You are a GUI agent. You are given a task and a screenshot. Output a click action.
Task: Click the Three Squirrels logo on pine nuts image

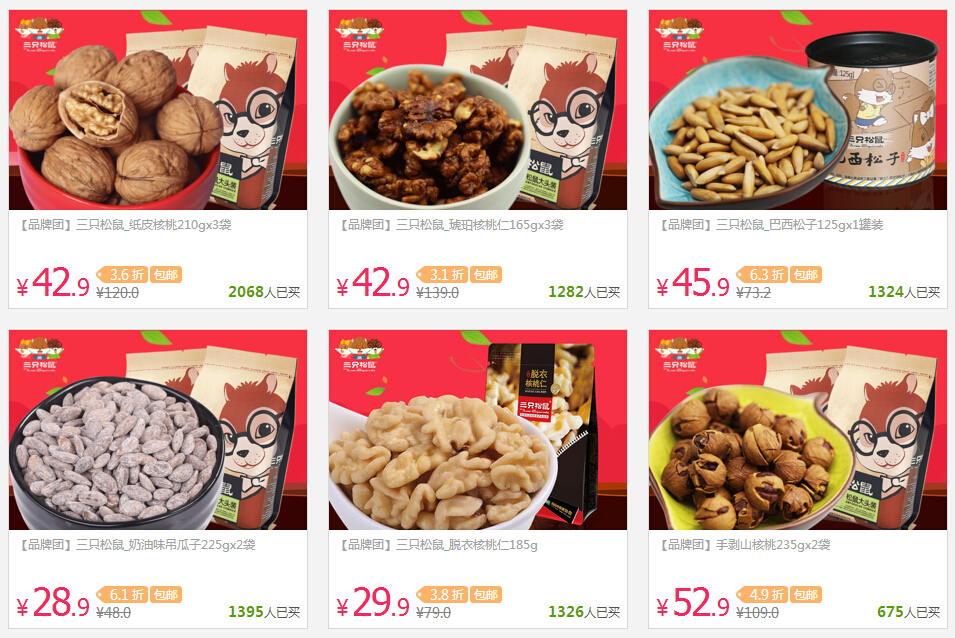pyautogui.click(x=680, y=34)
